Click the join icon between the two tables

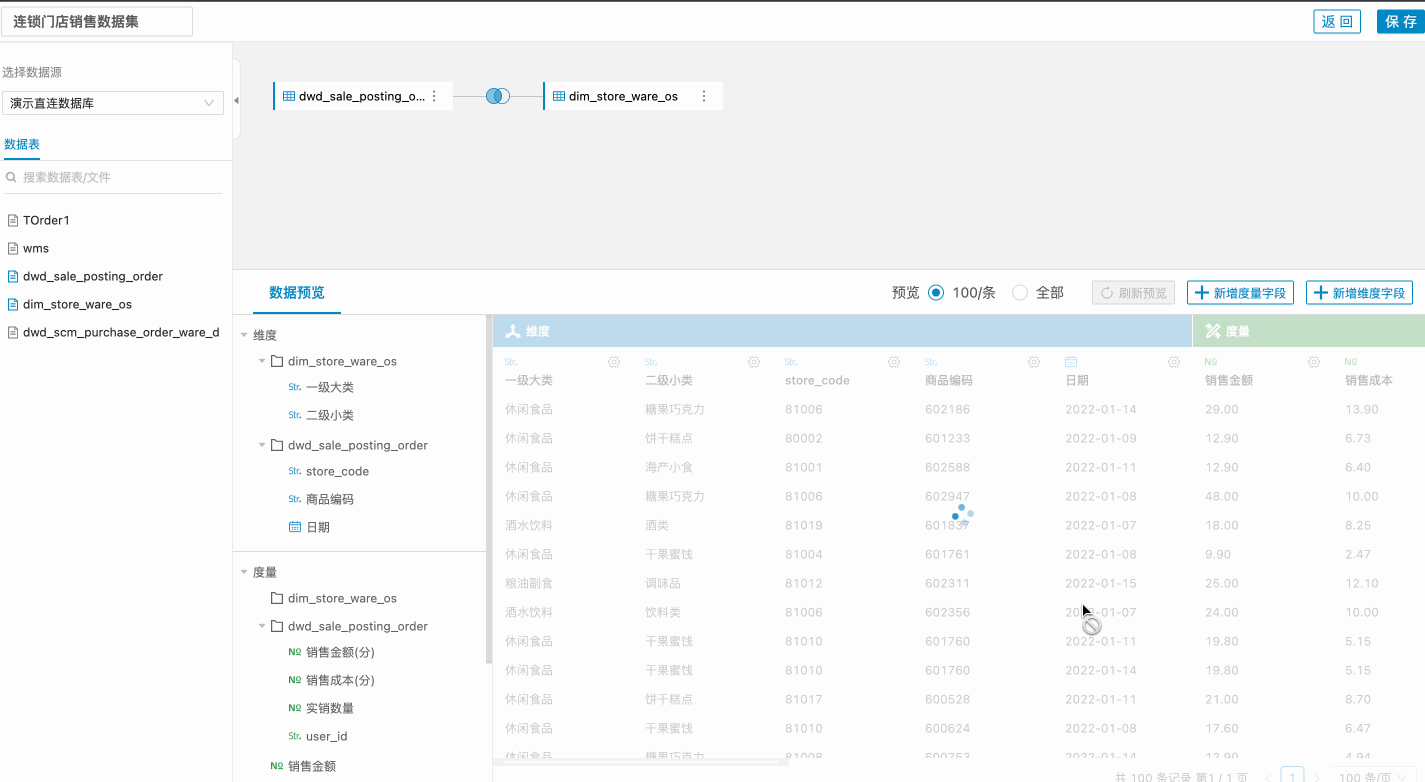[x=498, y=96]
